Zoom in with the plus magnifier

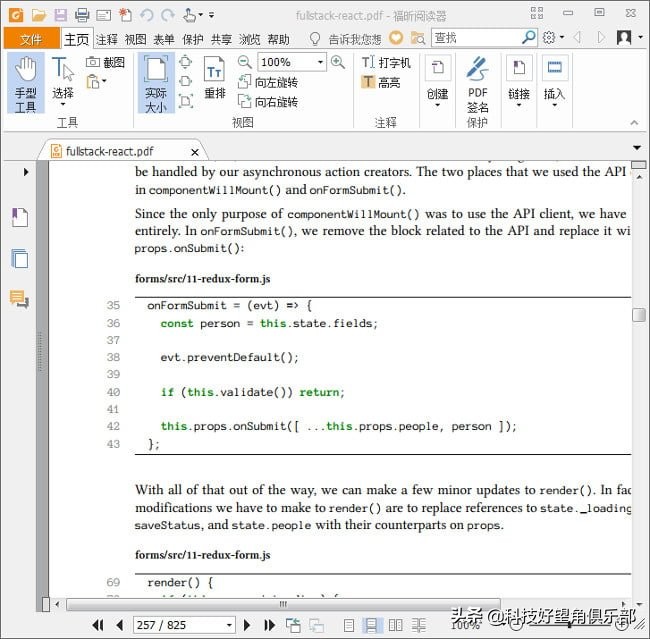pos(338,62)
